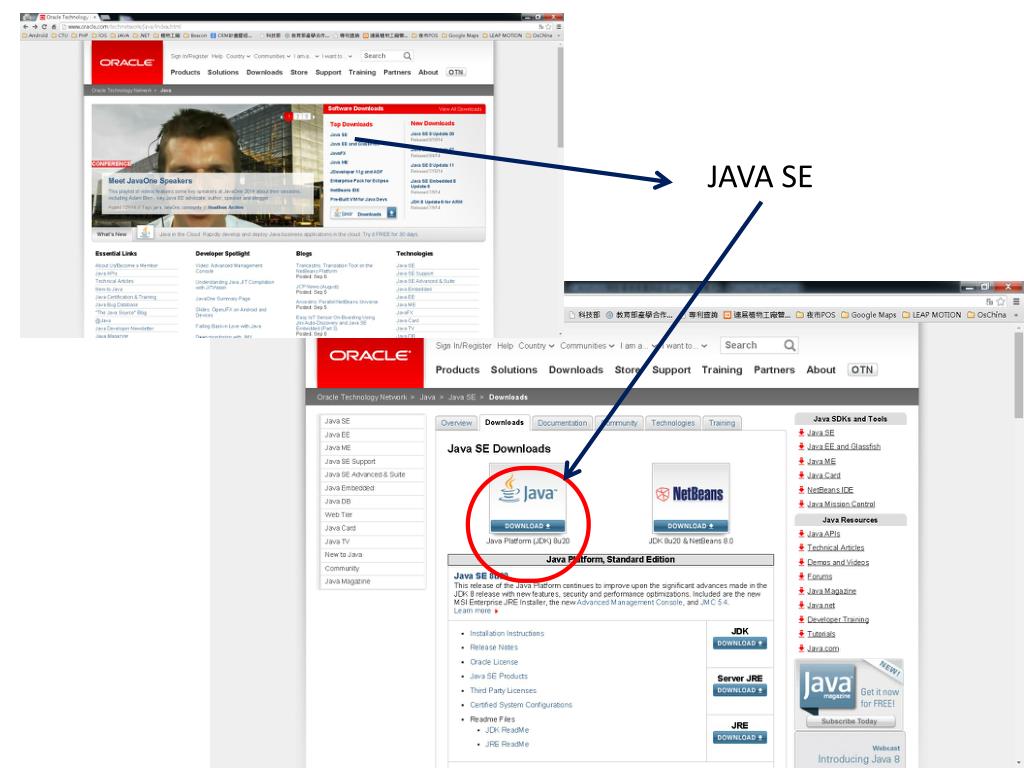Open the OsChina bookmark folder in the Downloads window
Image resolution: width=1024 pixels, height=768 pixels.
tap(986, 315)
